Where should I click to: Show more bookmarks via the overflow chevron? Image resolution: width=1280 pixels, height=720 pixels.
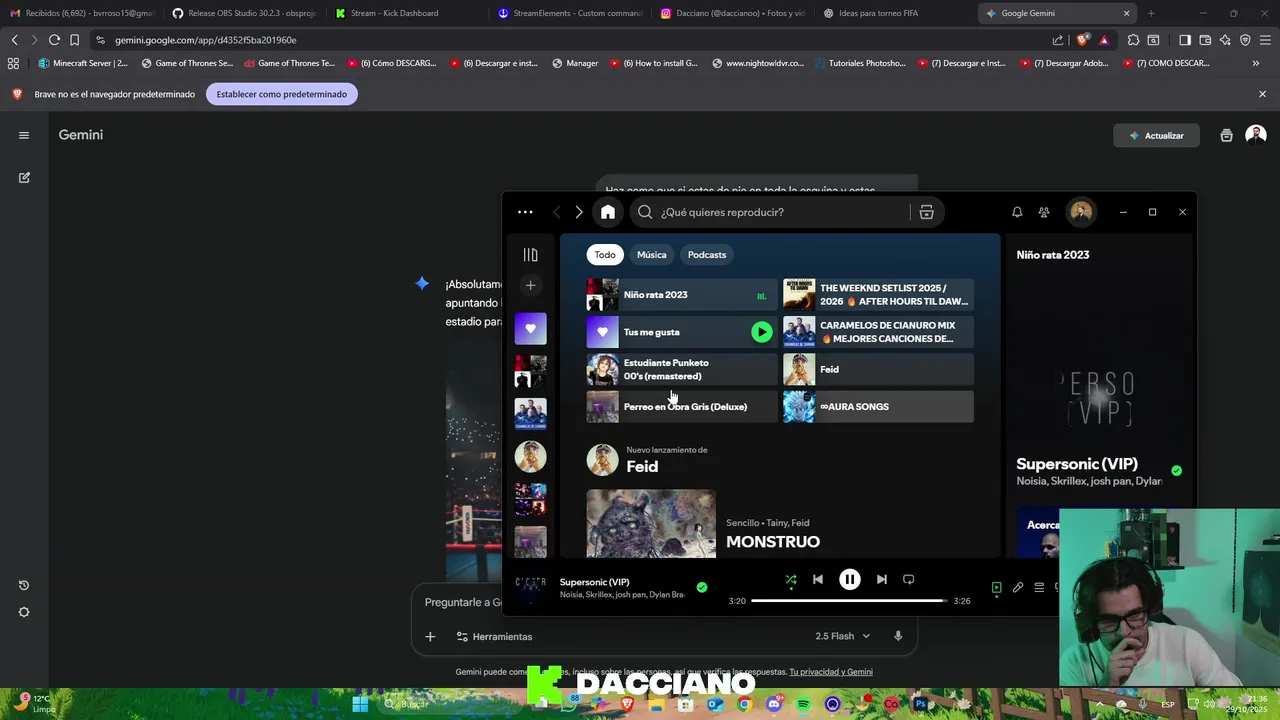point(1256,63)
